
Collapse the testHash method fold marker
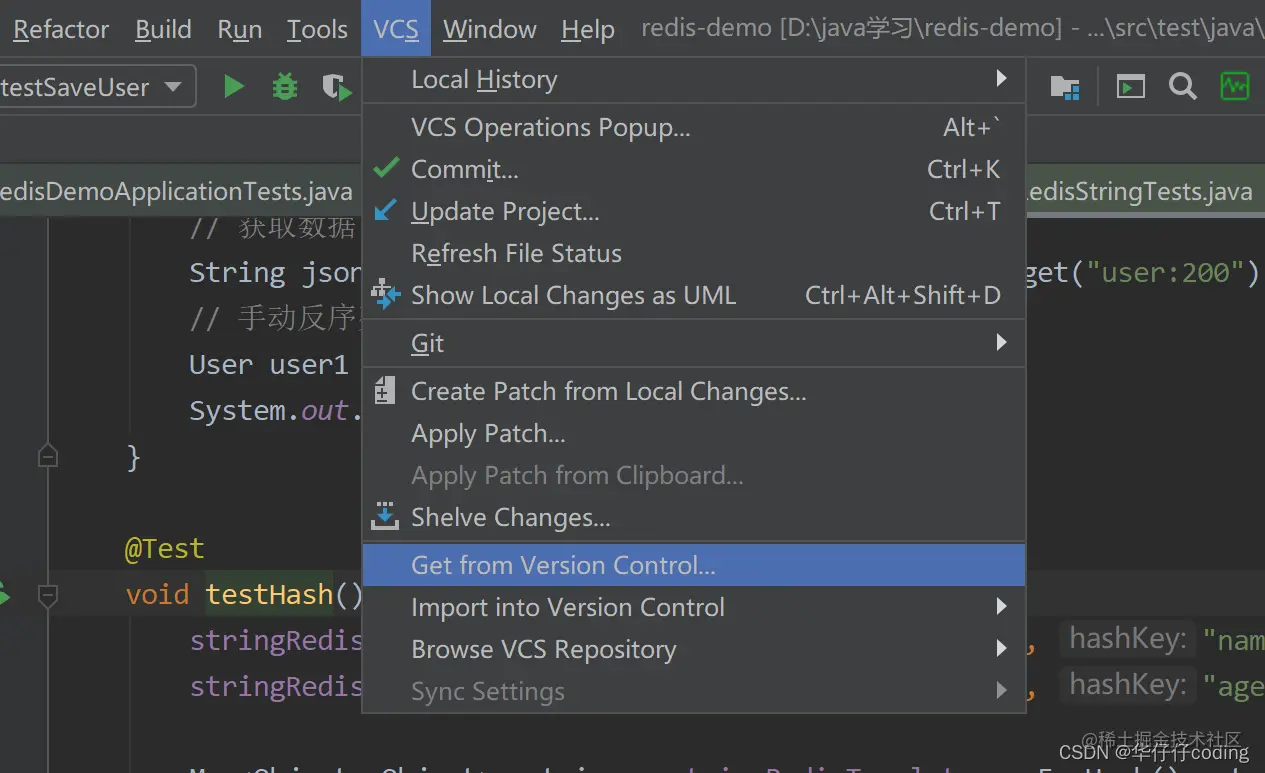pyautogui.click(x=47, y=596)
